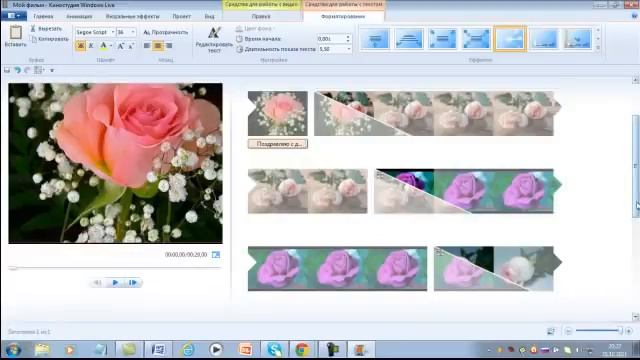Click the timeline zoom slider

coord(598,331)
